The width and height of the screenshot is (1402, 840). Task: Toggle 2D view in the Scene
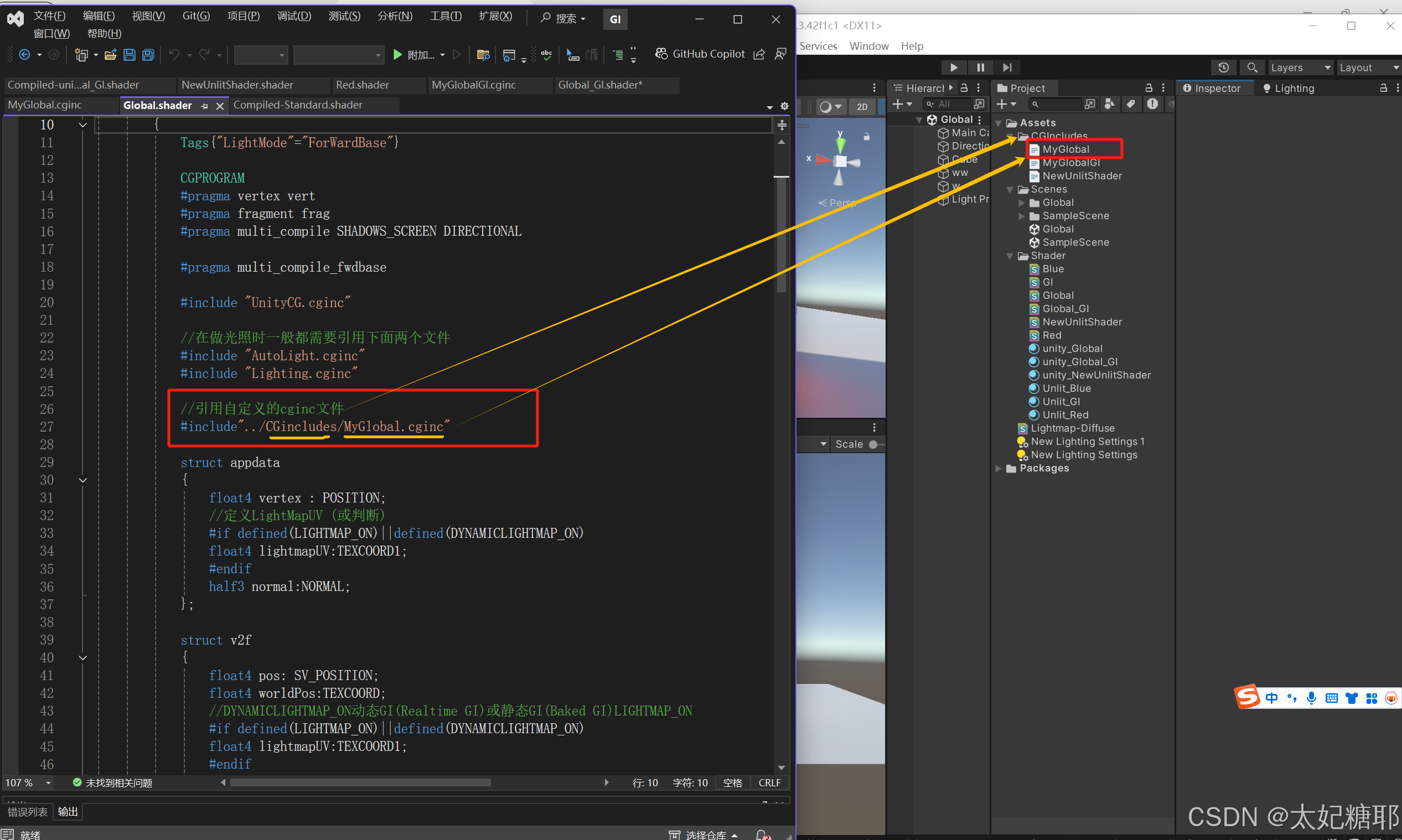861,106
